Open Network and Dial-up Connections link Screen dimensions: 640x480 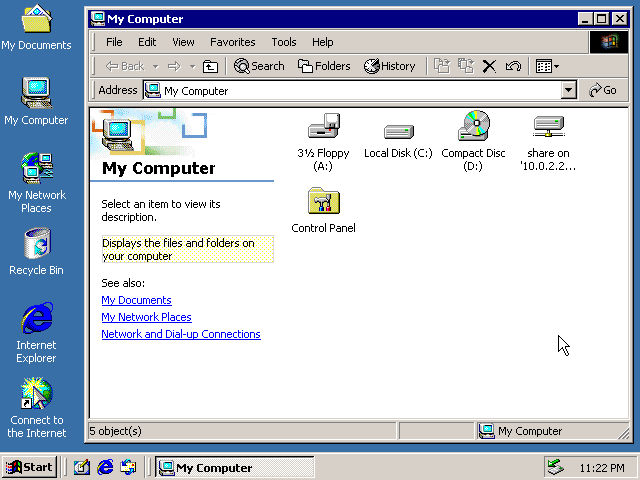(181, 334)
